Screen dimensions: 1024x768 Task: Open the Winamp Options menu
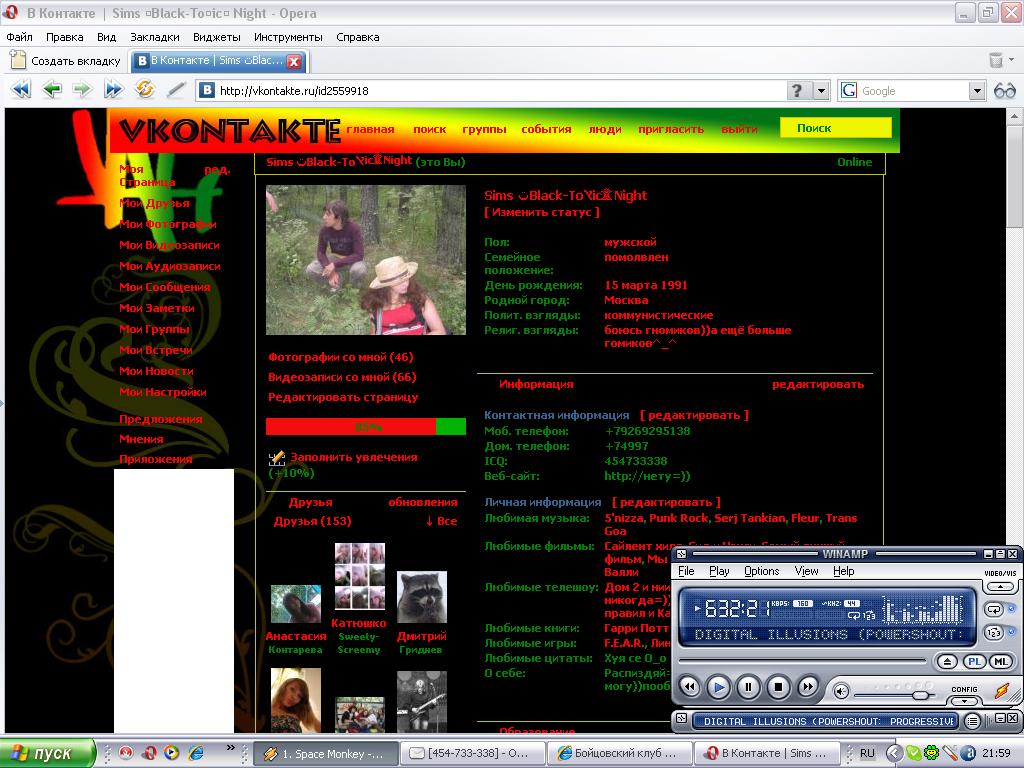pos(761,571)
